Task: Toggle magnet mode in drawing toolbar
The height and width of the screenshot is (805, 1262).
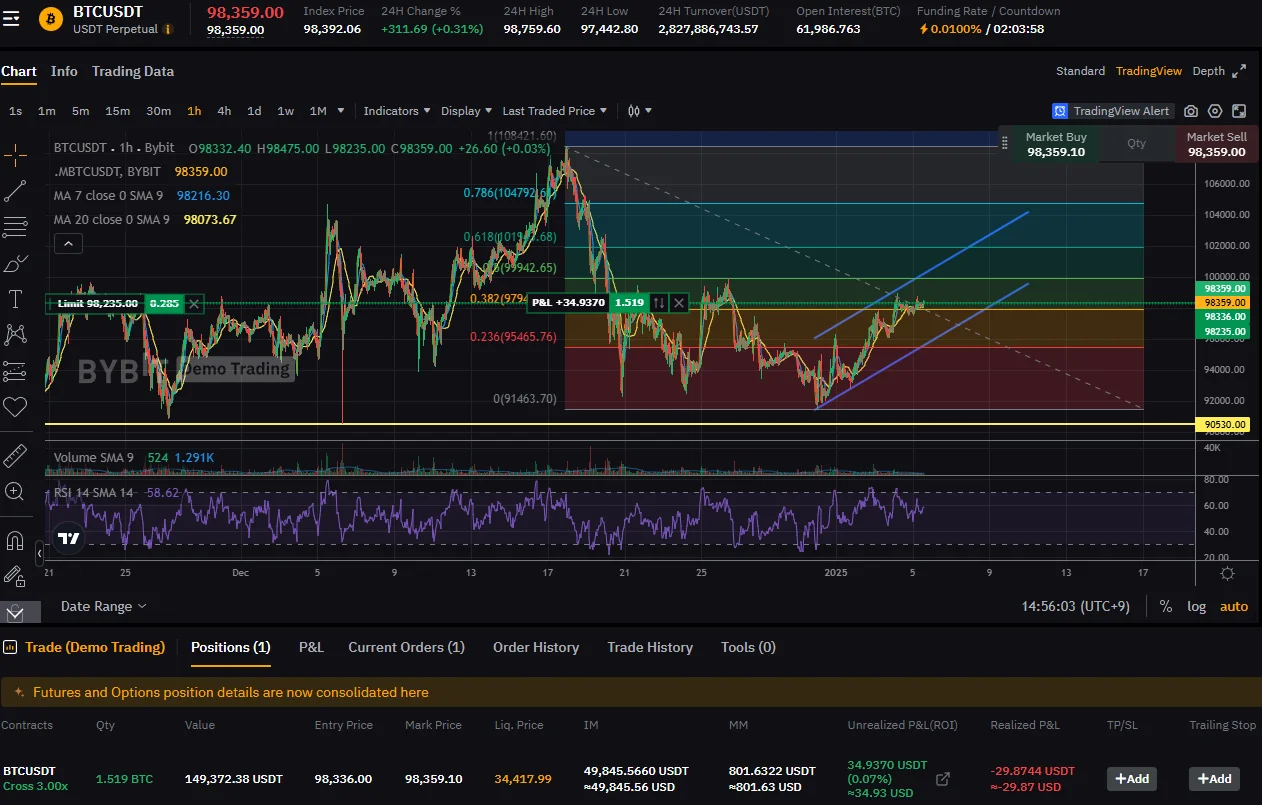Action: 15,541
